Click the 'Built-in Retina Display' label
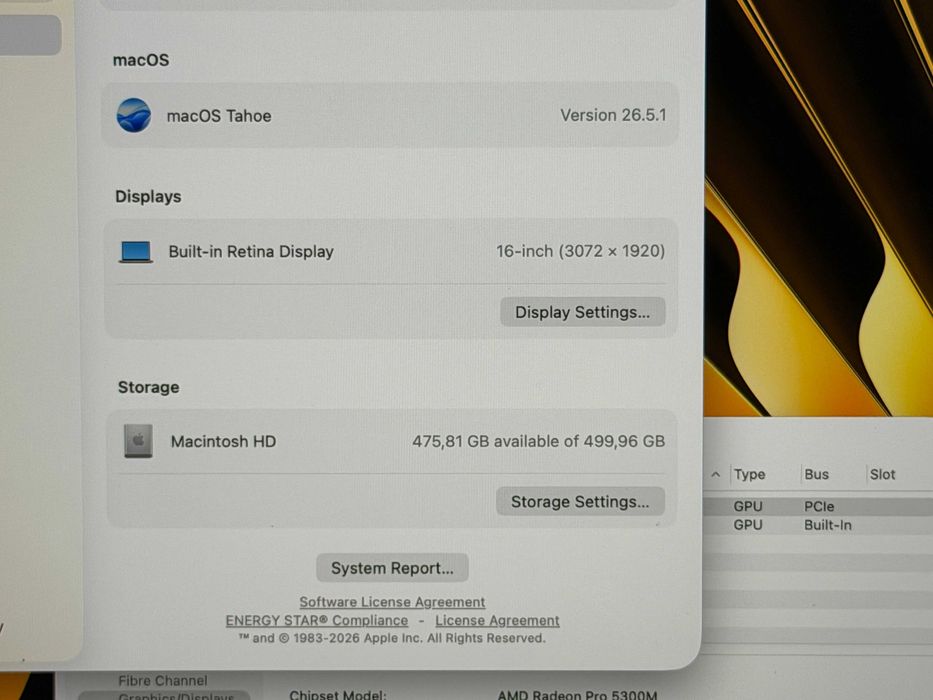 pos(251,251)
